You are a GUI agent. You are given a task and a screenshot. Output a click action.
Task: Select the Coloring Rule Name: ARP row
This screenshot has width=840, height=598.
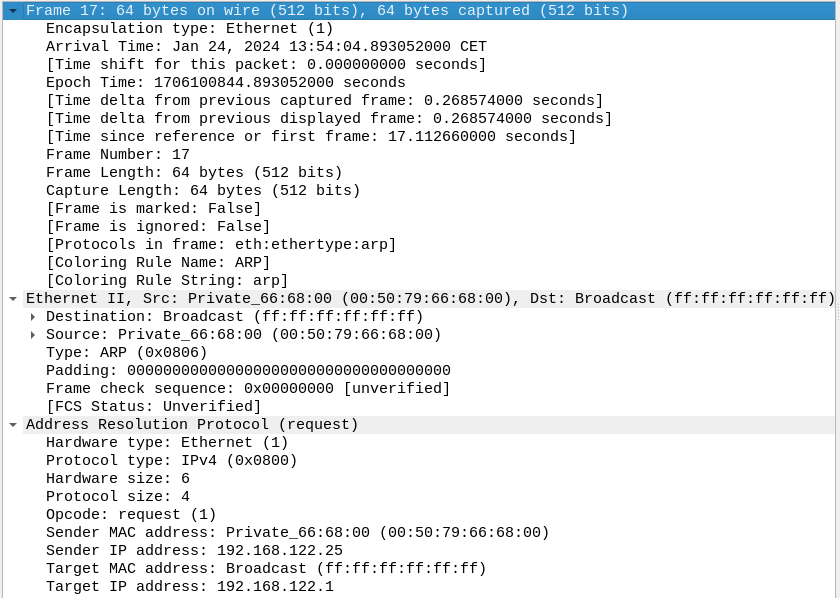(x=158, y=263)
